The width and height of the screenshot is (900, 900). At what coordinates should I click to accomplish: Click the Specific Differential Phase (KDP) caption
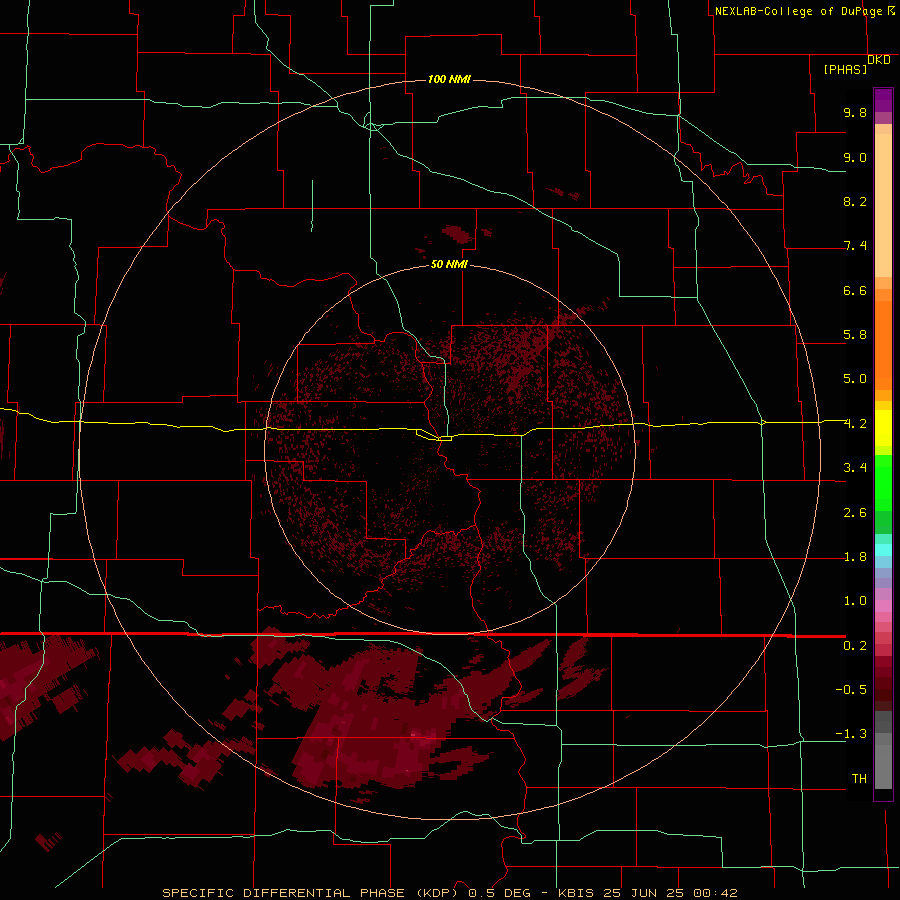[x=312, y=893]
